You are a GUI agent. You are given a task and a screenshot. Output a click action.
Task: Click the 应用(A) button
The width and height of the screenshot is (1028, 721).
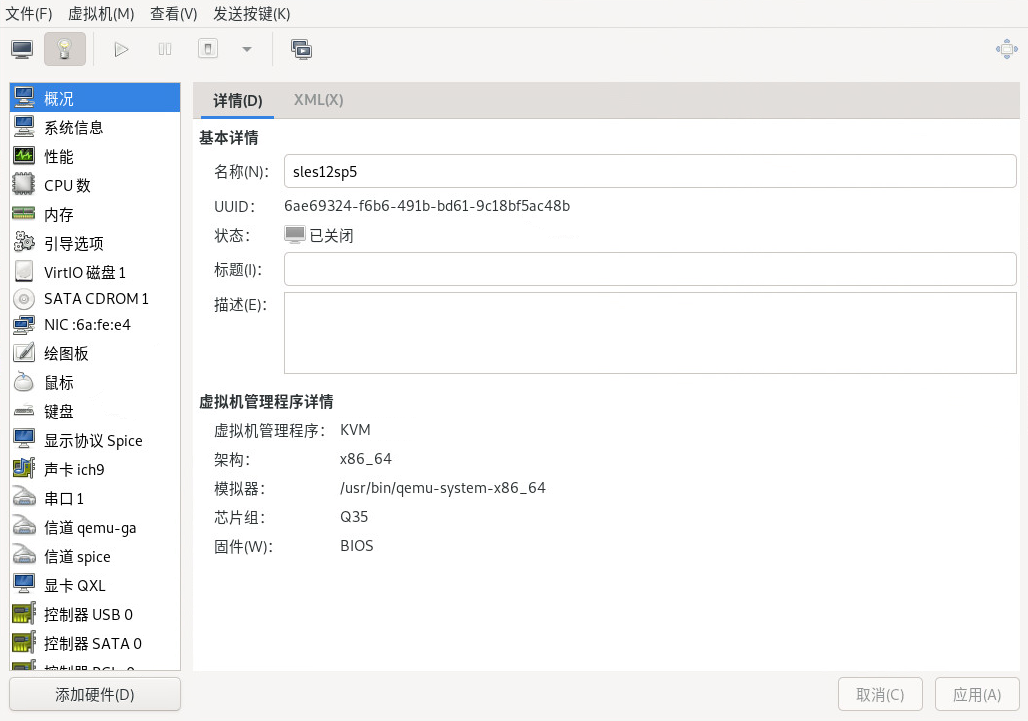(x=977, y=695)
